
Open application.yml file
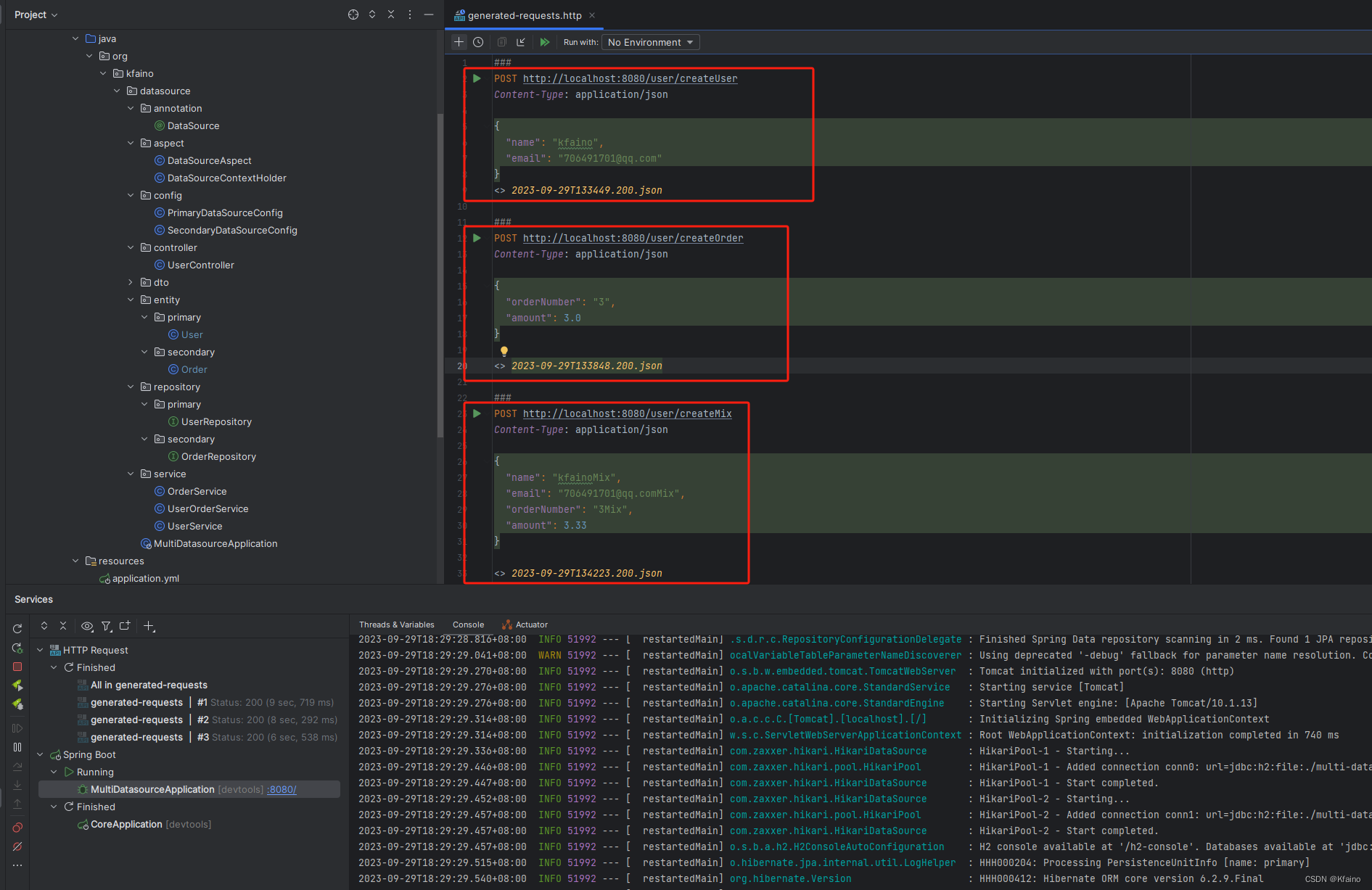click(x=139, y=578)
